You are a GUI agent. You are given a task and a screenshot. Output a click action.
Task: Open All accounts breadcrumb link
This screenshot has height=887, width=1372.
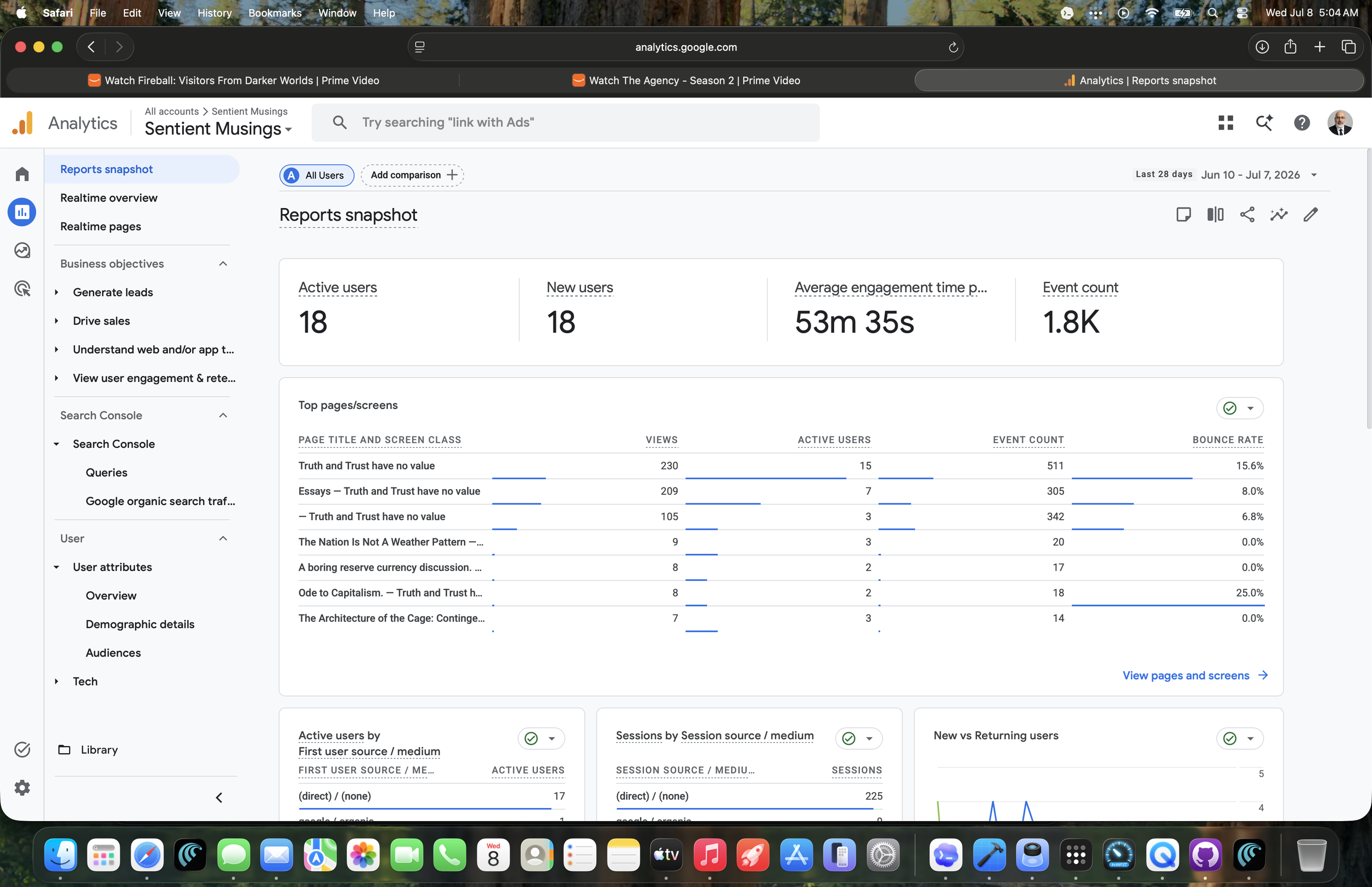[x=172, y=111]
